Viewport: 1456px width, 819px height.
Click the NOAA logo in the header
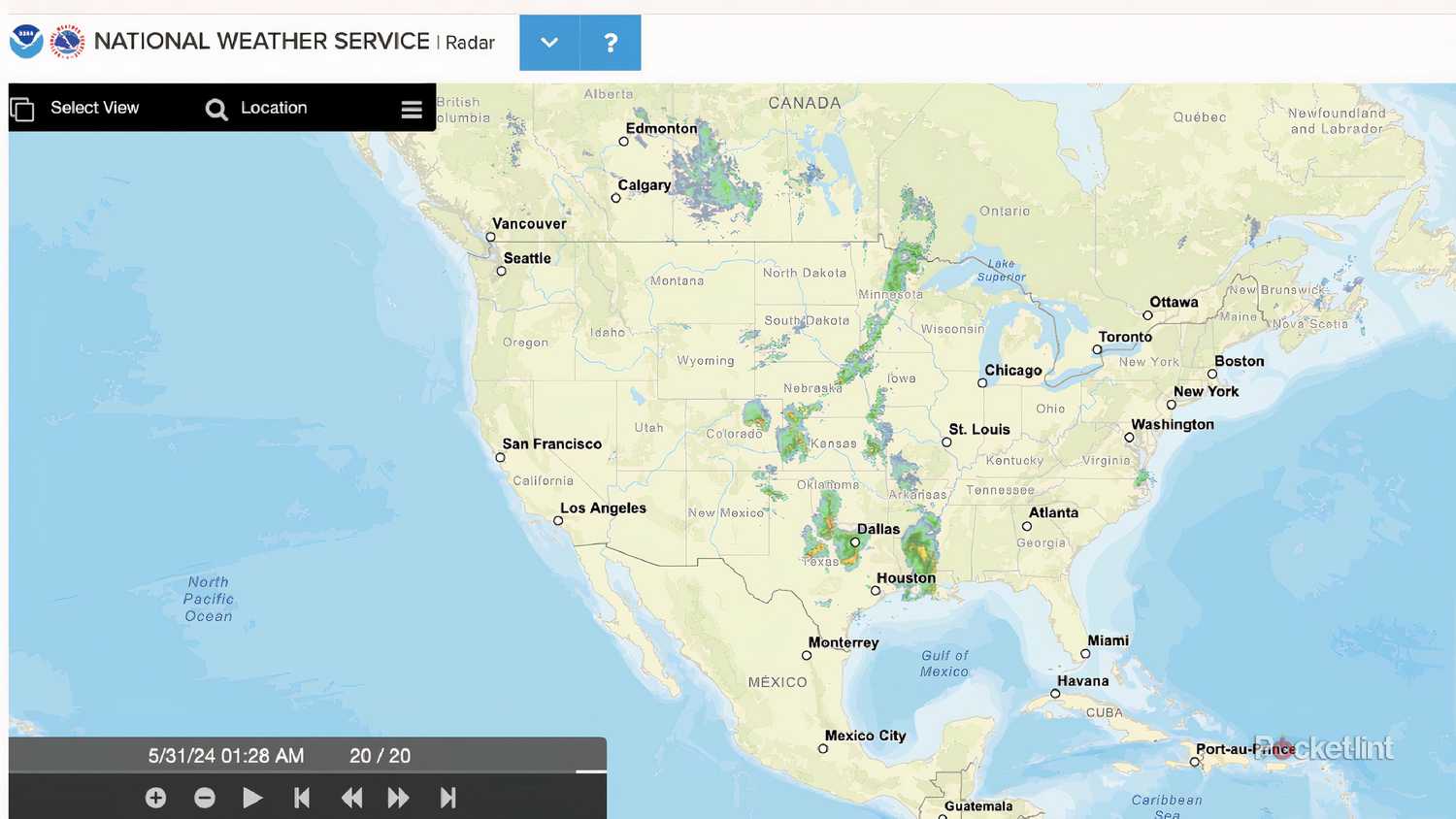[x=25, y=42]
